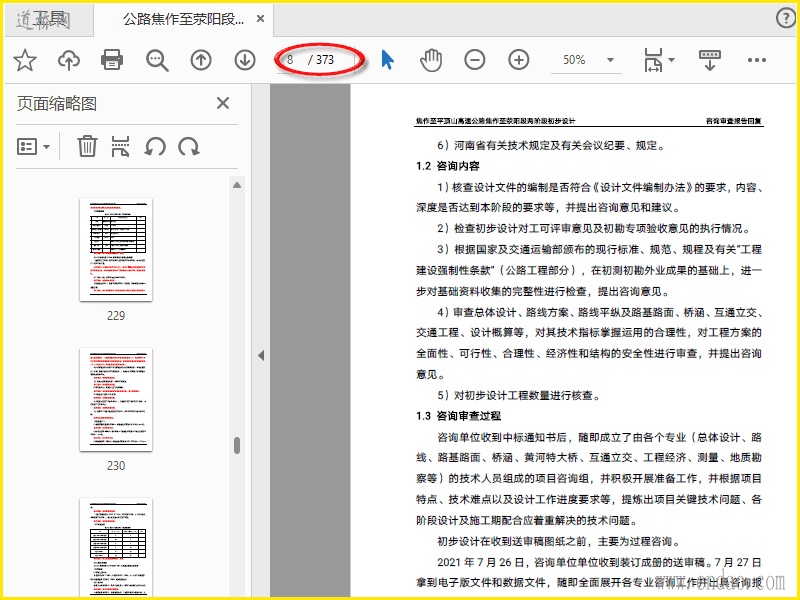Zoom out with the minus button

coord(474,60)
